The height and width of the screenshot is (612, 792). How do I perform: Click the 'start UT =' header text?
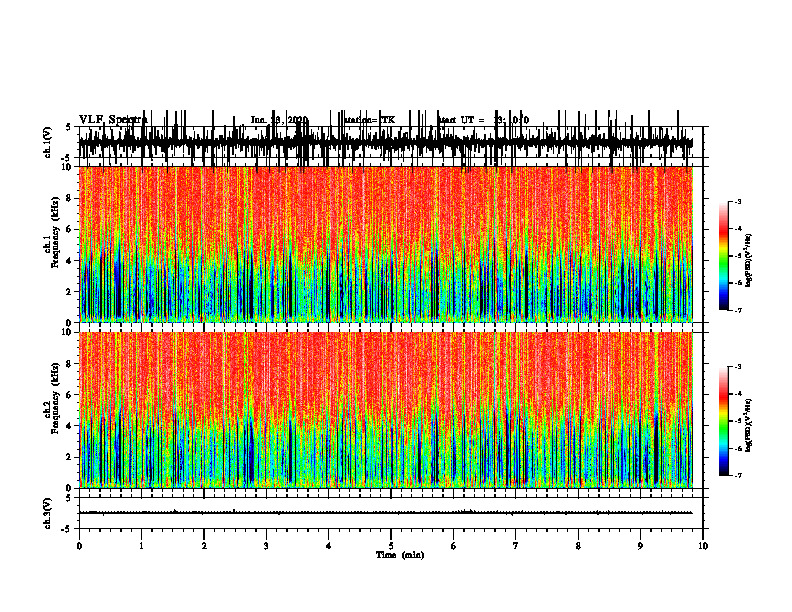pos(462,120)
